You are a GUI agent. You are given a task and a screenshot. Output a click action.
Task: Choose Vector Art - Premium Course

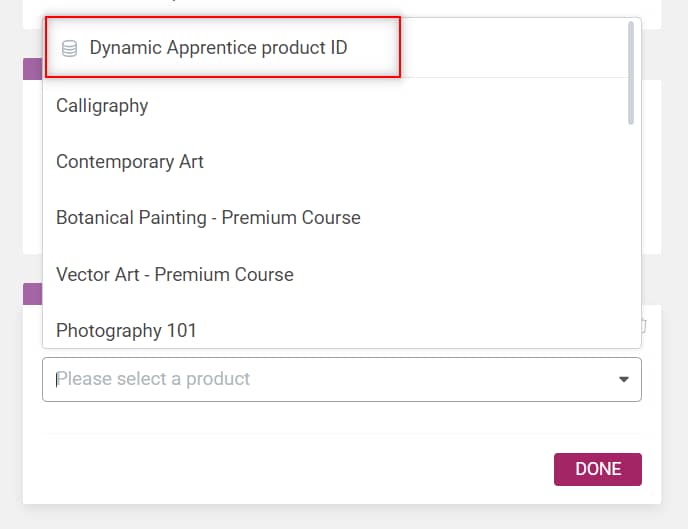coord(335,275)
